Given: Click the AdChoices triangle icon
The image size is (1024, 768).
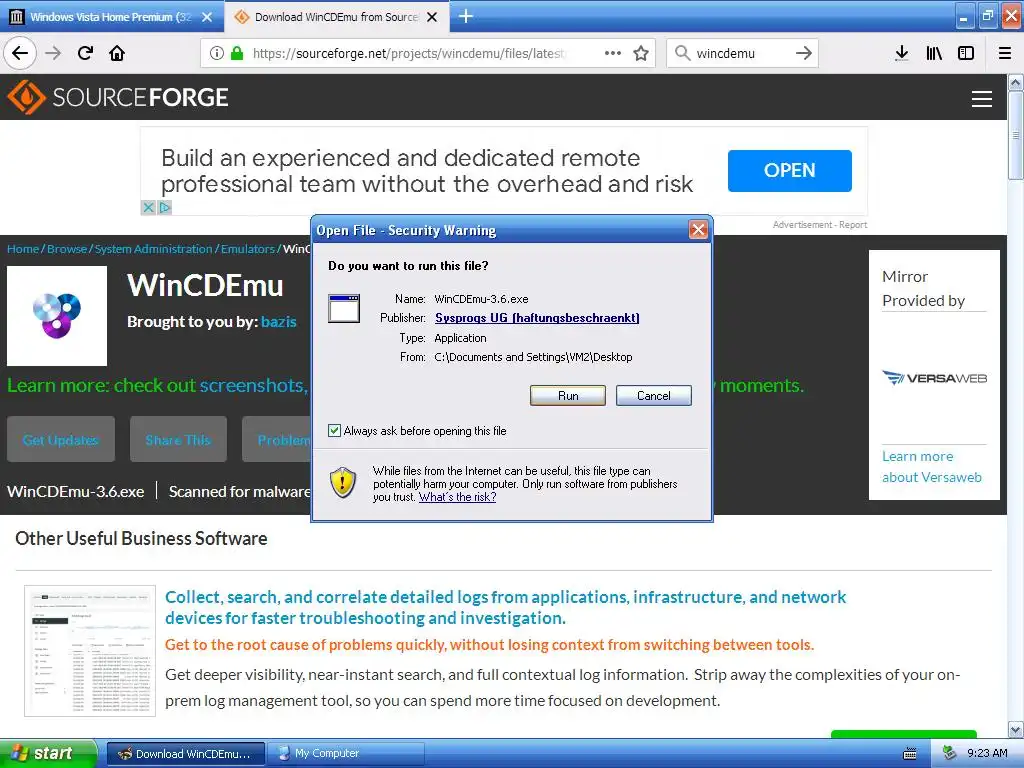Looking at the screenshot, I should [x=165, y=208].
